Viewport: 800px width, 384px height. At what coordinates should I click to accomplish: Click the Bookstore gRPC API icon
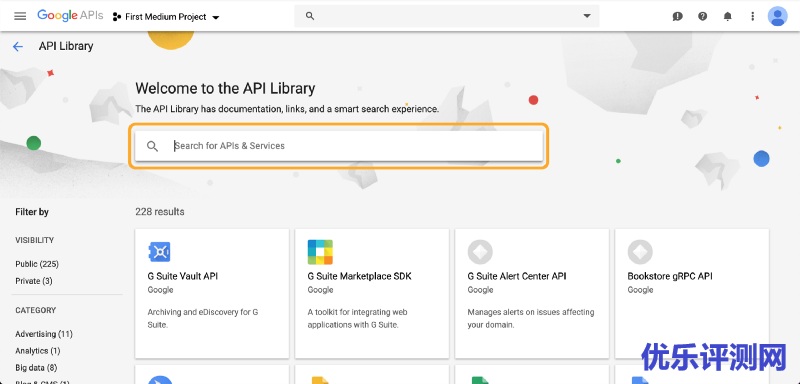pyautogui.click(x=640, y=252)
